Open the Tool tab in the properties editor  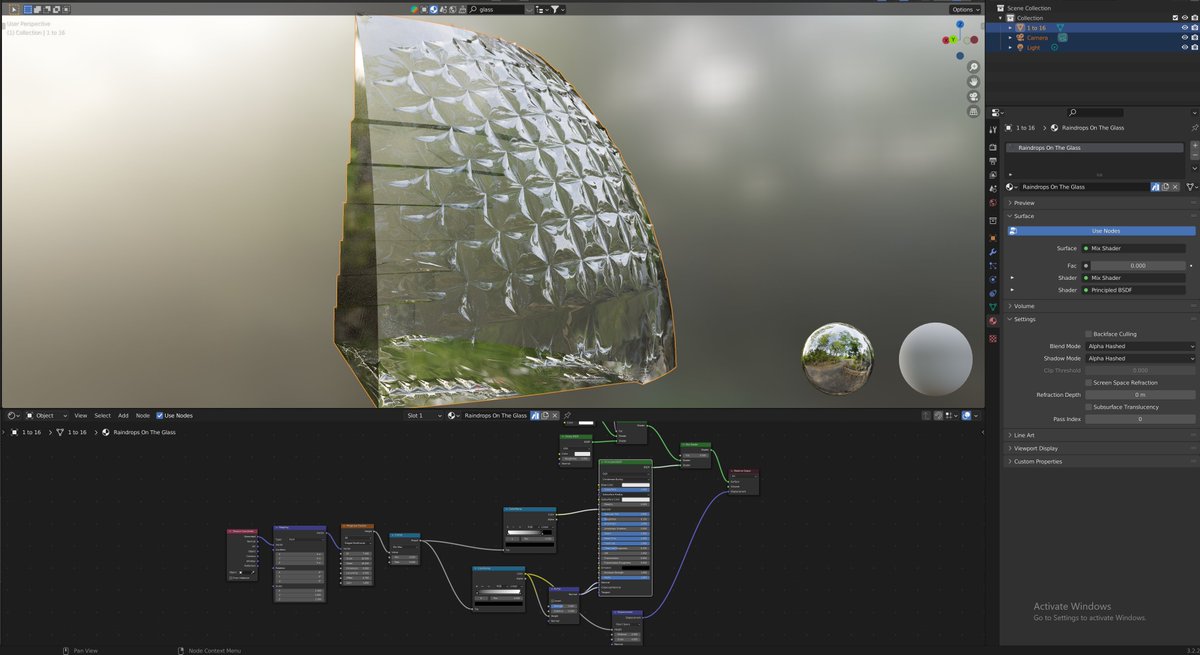coord(993,130)
